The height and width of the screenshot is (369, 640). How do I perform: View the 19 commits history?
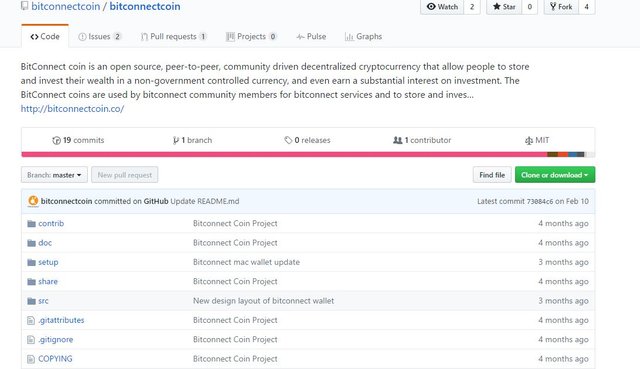click(x=78, y=140)
